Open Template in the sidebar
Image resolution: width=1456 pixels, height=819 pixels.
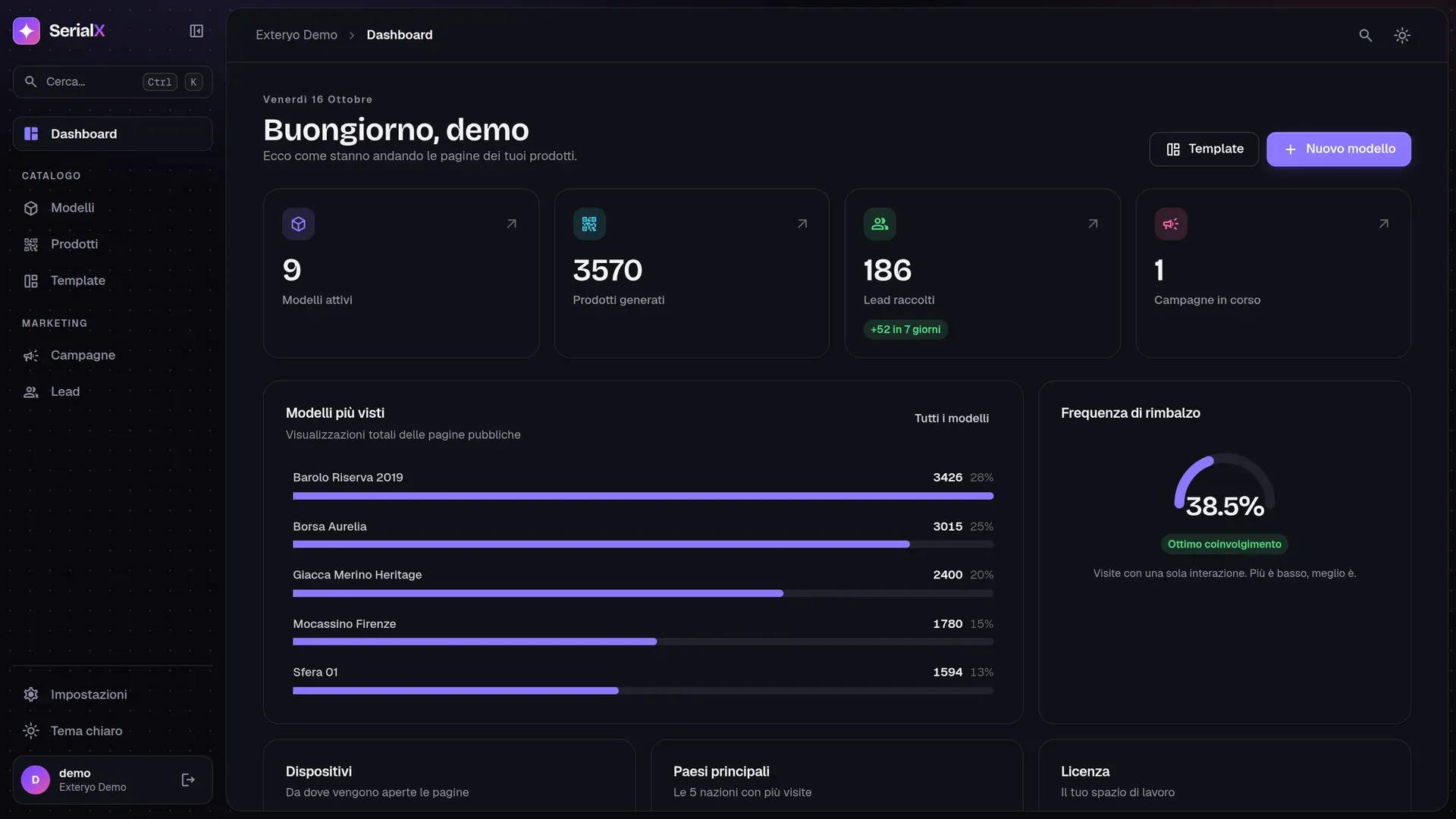point(112,281)
